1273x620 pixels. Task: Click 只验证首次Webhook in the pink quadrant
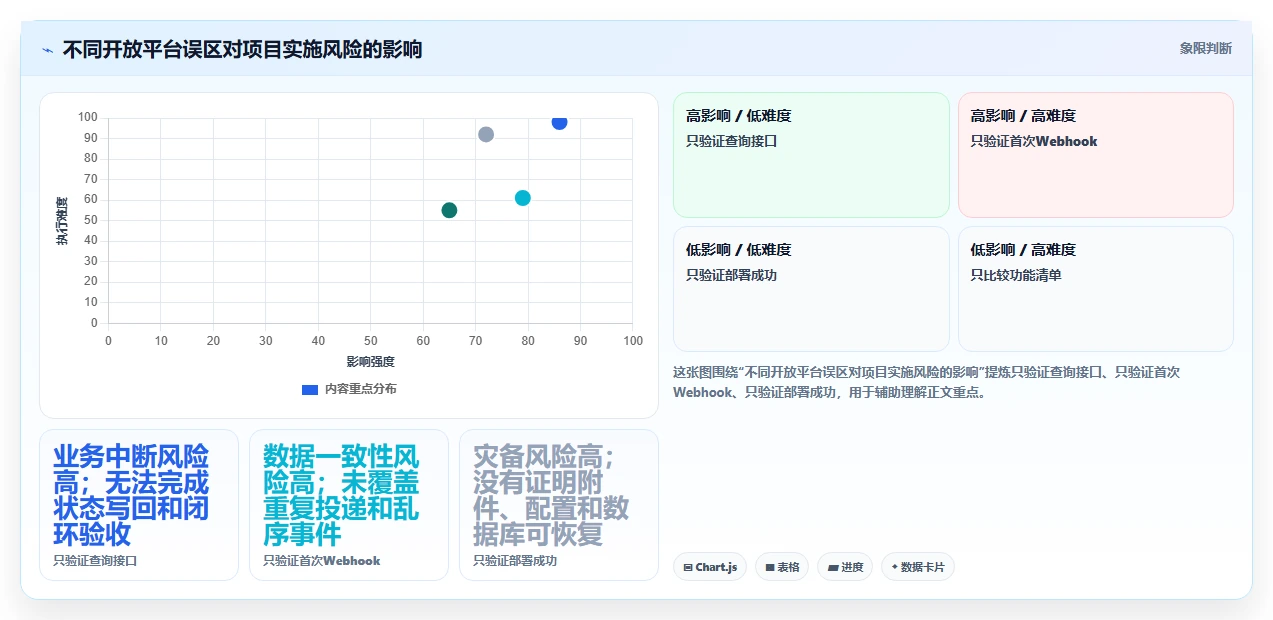click(x=1034, y=141)
